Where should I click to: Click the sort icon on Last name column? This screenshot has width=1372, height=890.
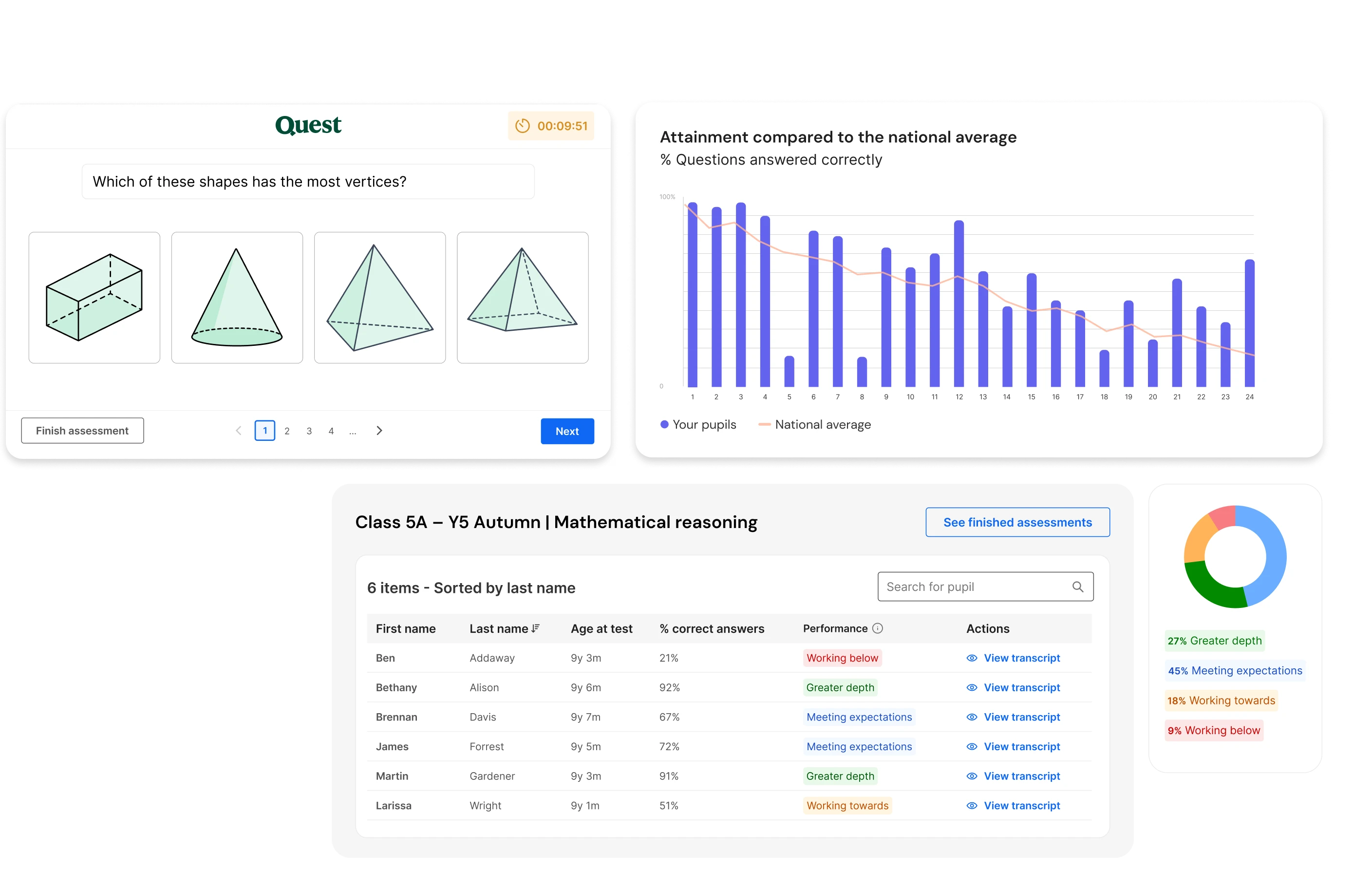pyautogui.click(x=536, y=628)
